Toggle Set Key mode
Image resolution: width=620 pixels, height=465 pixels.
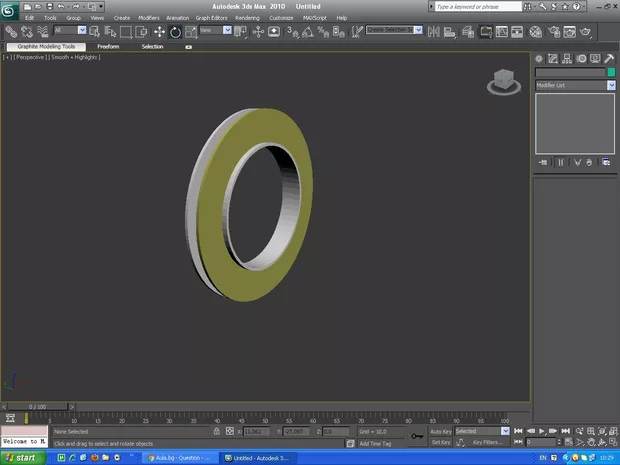tap(441, 442)
